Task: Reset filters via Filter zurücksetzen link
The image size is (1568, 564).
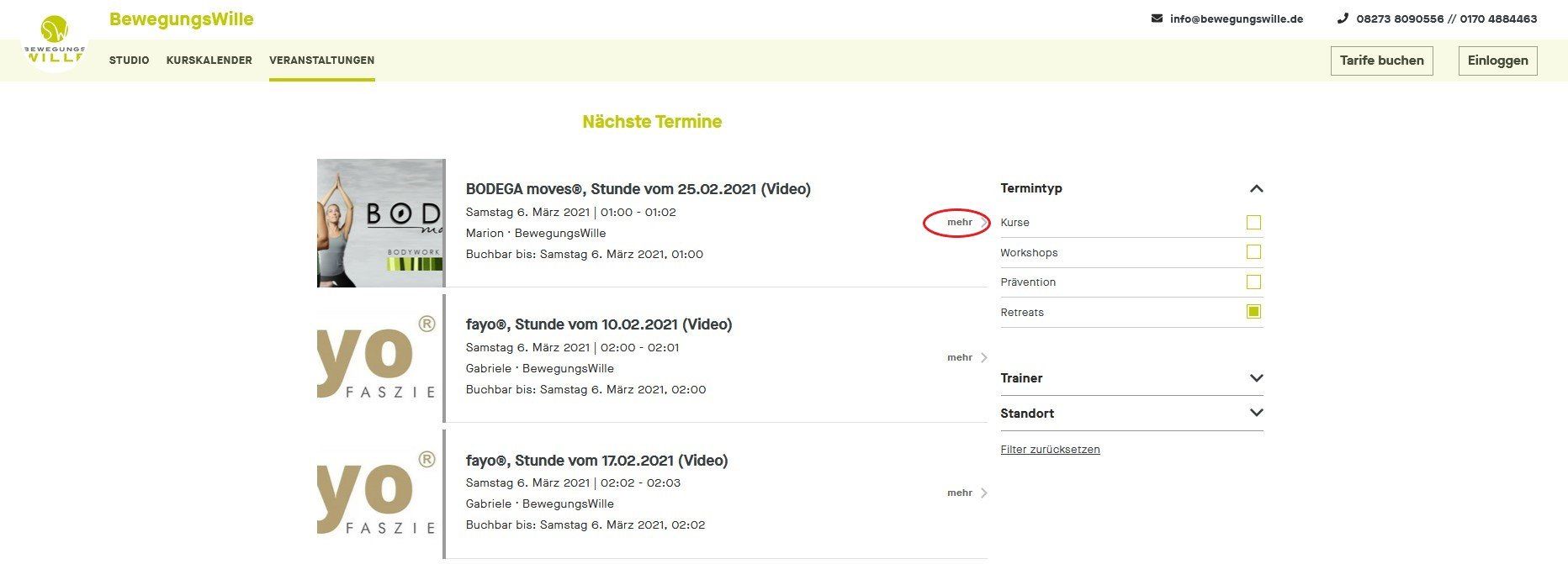Action: coord(1051,450)
